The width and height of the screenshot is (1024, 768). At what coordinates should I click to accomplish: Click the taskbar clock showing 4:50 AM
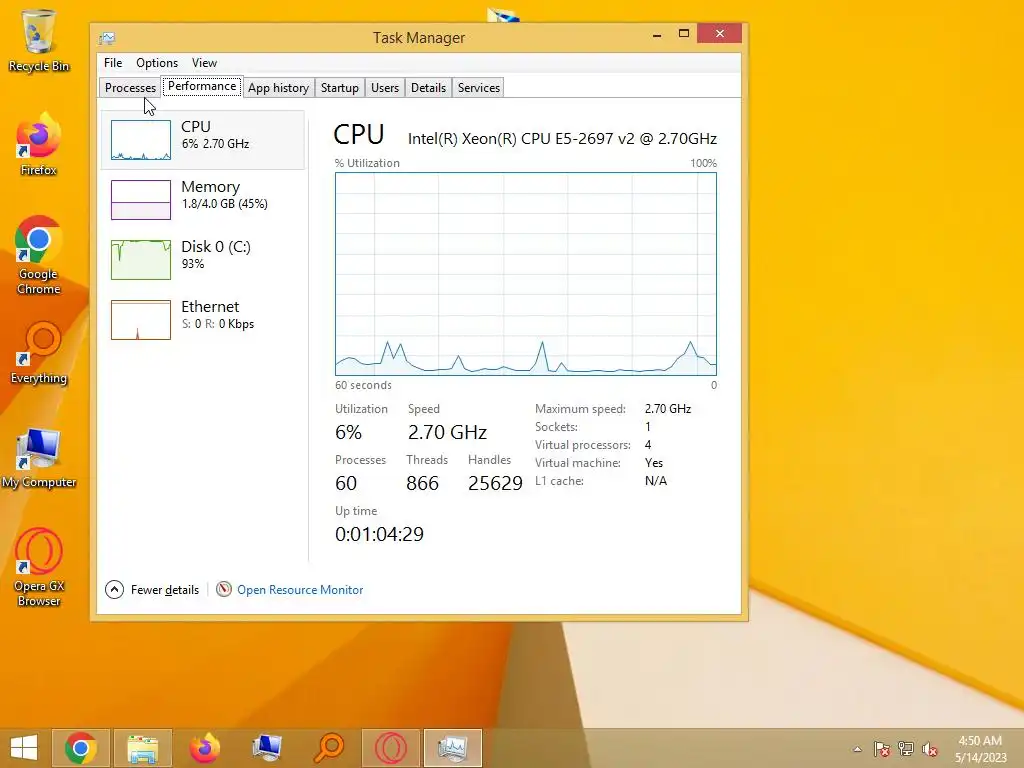click(980, 741)
